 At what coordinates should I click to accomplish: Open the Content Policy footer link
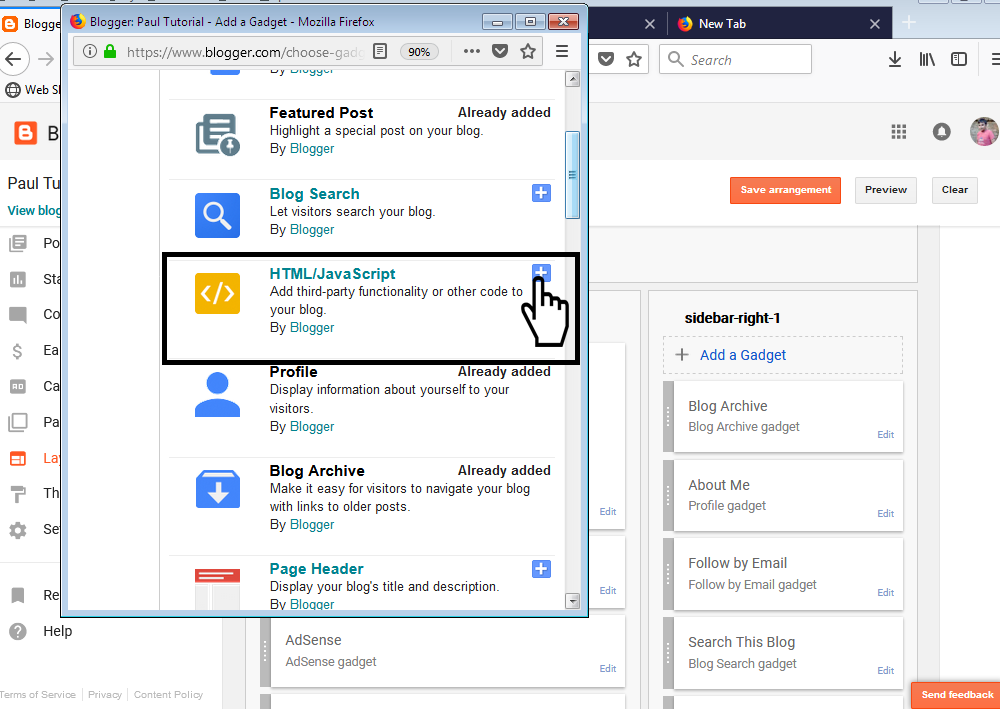coord(168,694)
